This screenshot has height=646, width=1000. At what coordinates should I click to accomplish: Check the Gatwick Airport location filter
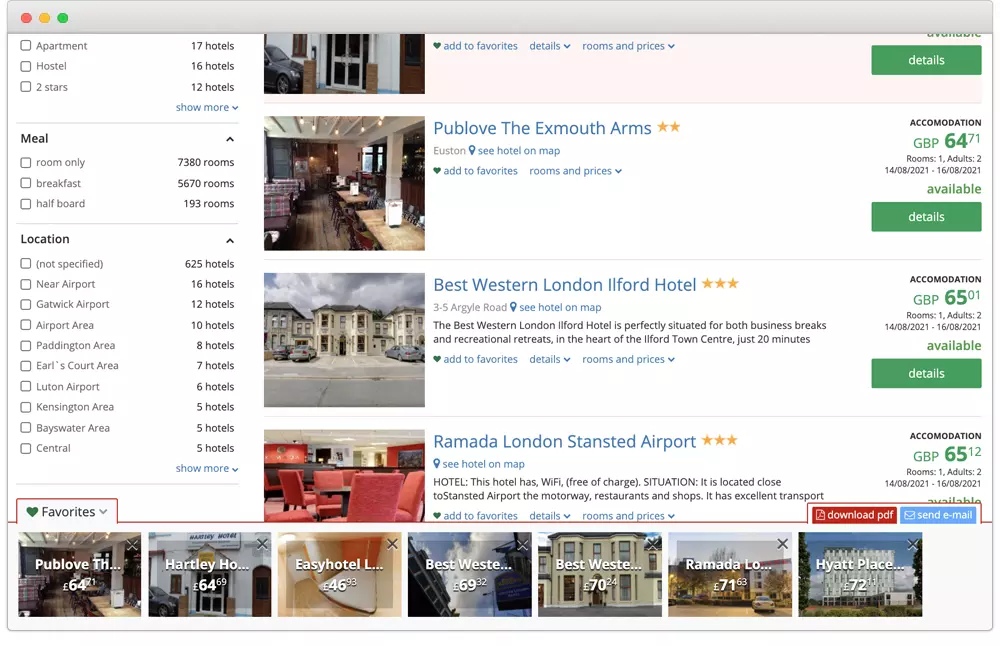point(26,304)
